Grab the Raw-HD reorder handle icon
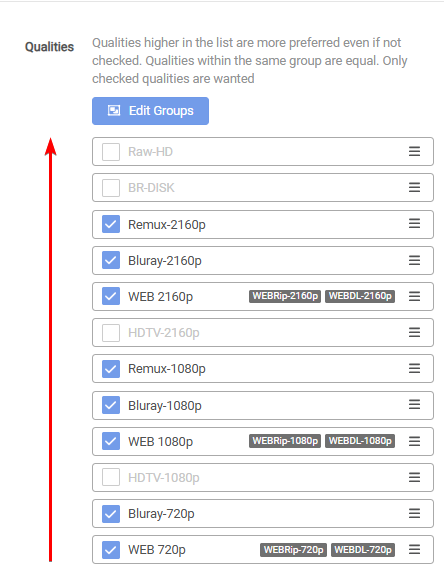The image size is (444, 571). pyautogui.click(x=414, y=151)
